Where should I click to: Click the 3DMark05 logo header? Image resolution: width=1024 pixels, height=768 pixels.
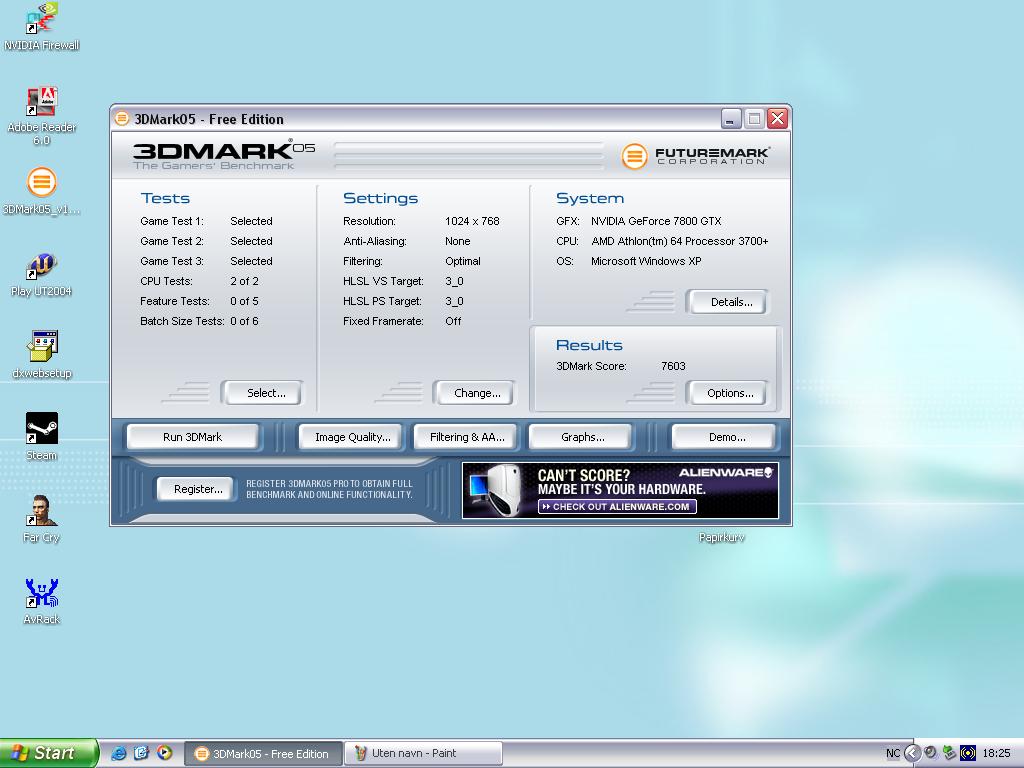pyautogui.click(x=224, y=155)
